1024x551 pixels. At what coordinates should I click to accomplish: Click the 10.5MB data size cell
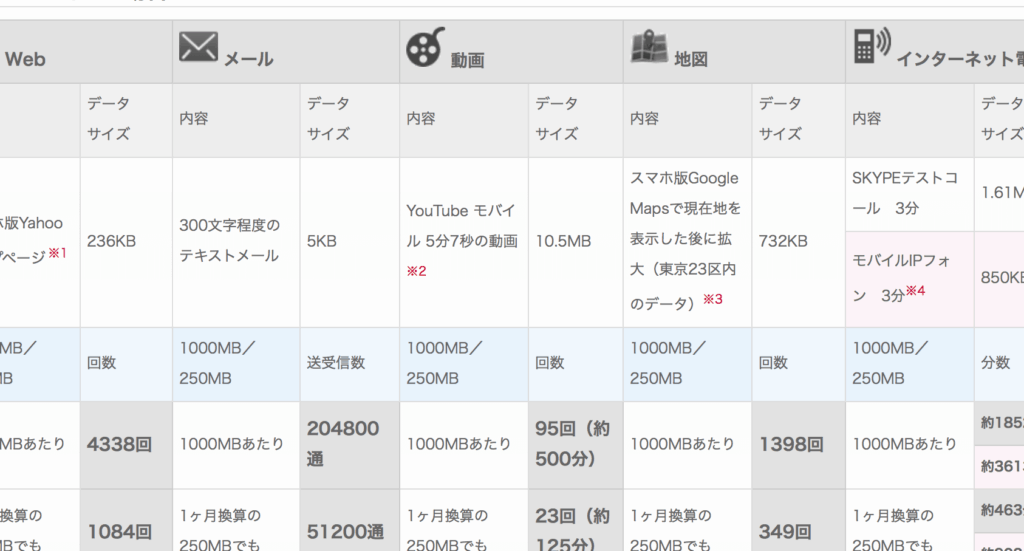563,241
